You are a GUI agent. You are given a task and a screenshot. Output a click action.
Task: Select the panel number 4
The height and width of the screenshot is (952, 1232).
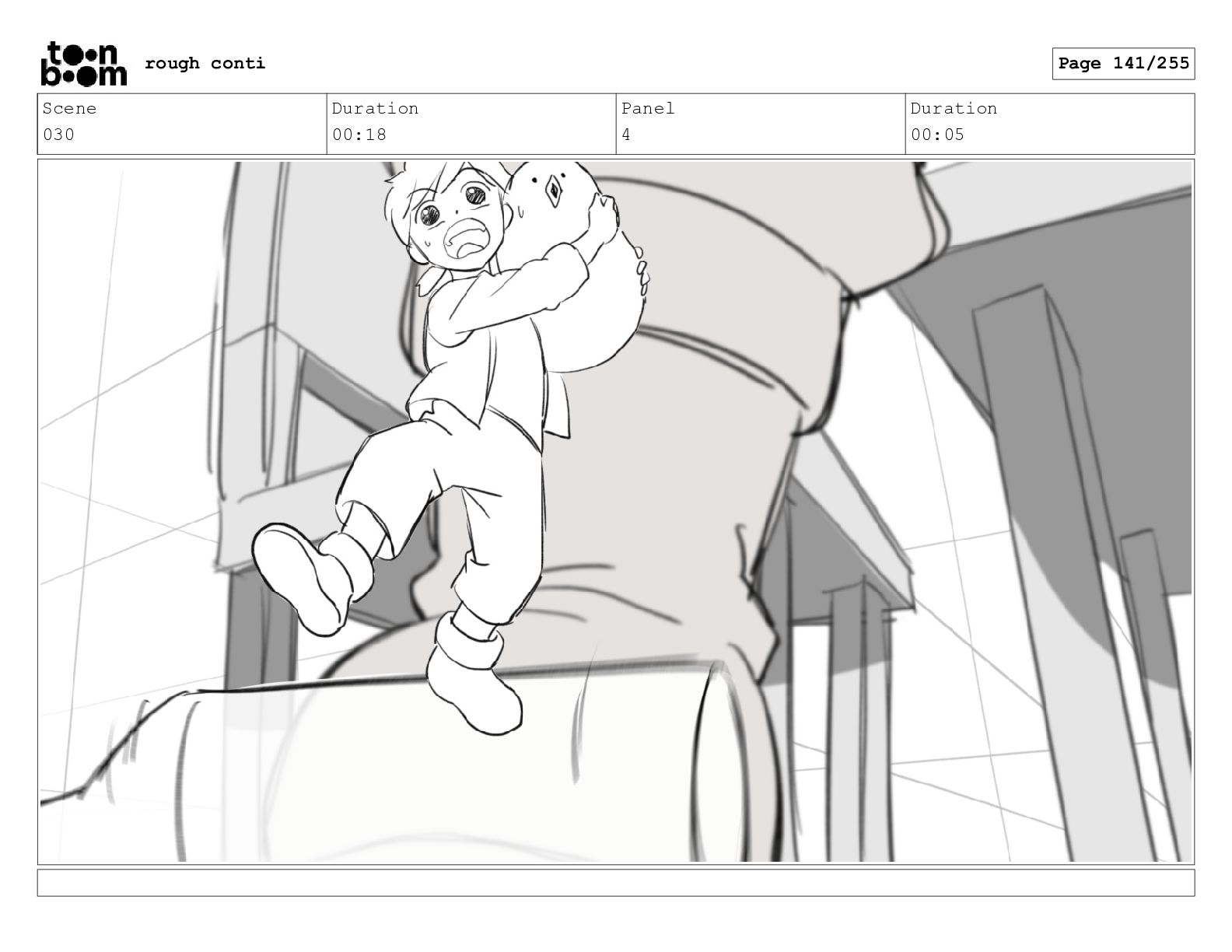[x=626, y=135]
